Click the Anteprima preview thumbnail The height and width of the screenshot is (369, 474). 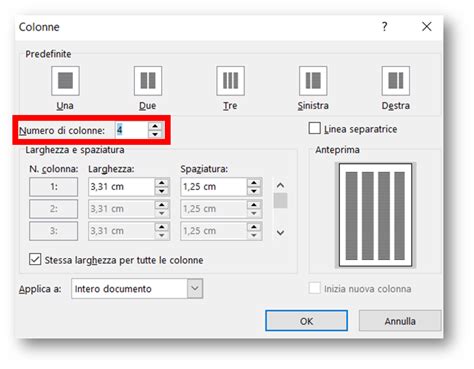point(375,215)
